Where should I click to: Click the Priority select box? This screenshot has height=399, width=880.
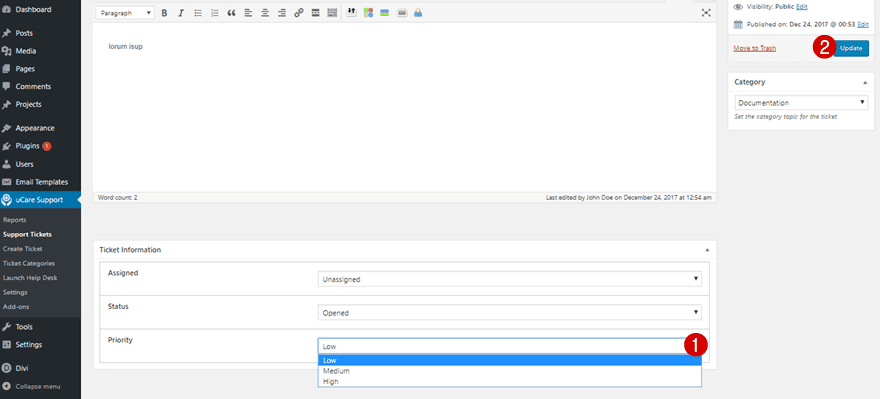[x=510, y=346]
